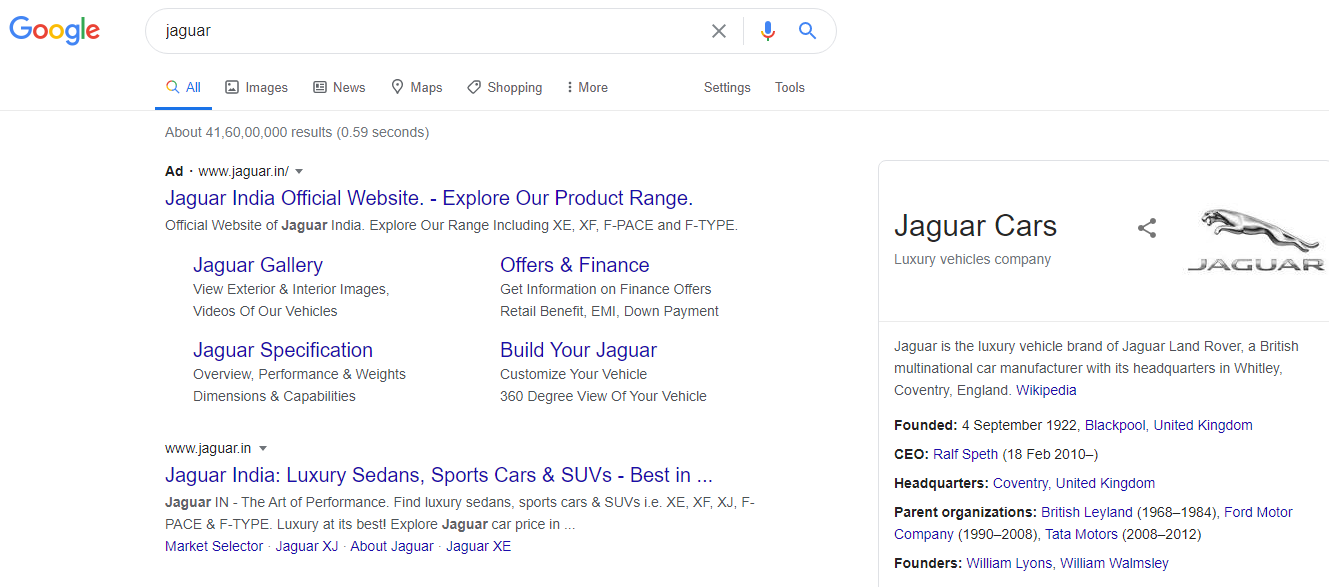Click the Google logo
The width and height of the screenshot is (1329, 587).
coord(55,30)
